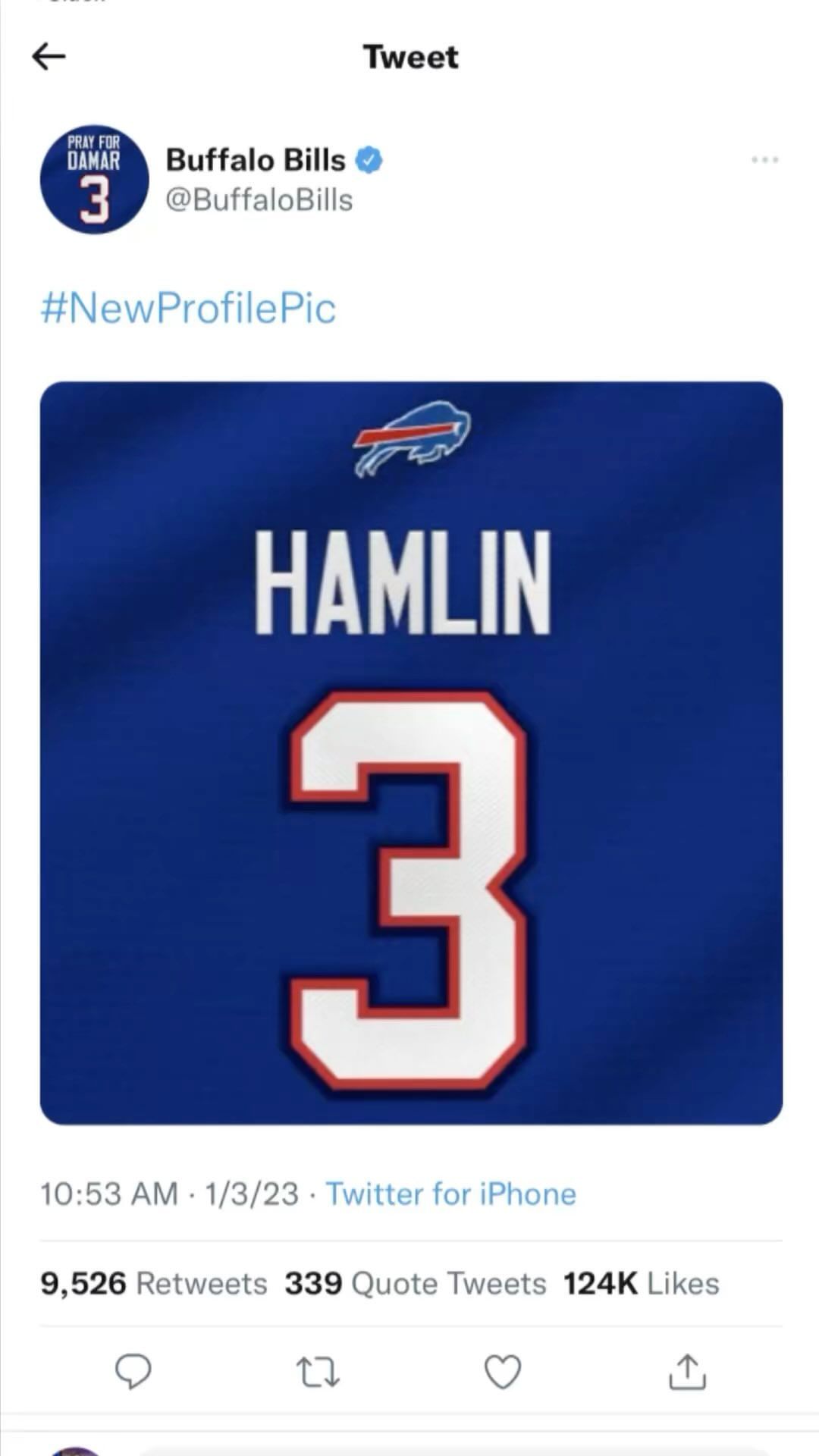Open the more options three-dot menu
This screenshot has height=1456, width=819.
point(764,160)
